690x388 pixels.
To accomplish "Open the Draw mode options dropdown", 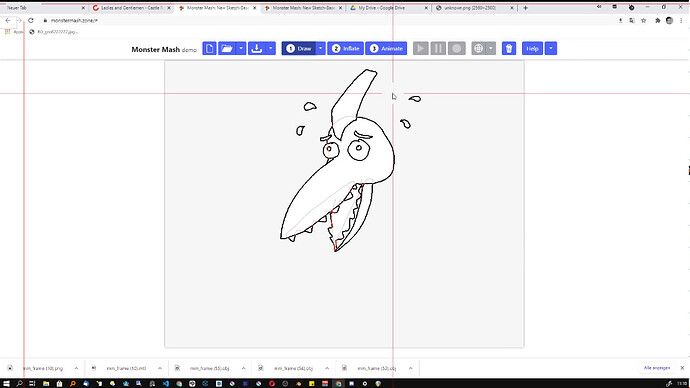I will pos(321,48).
